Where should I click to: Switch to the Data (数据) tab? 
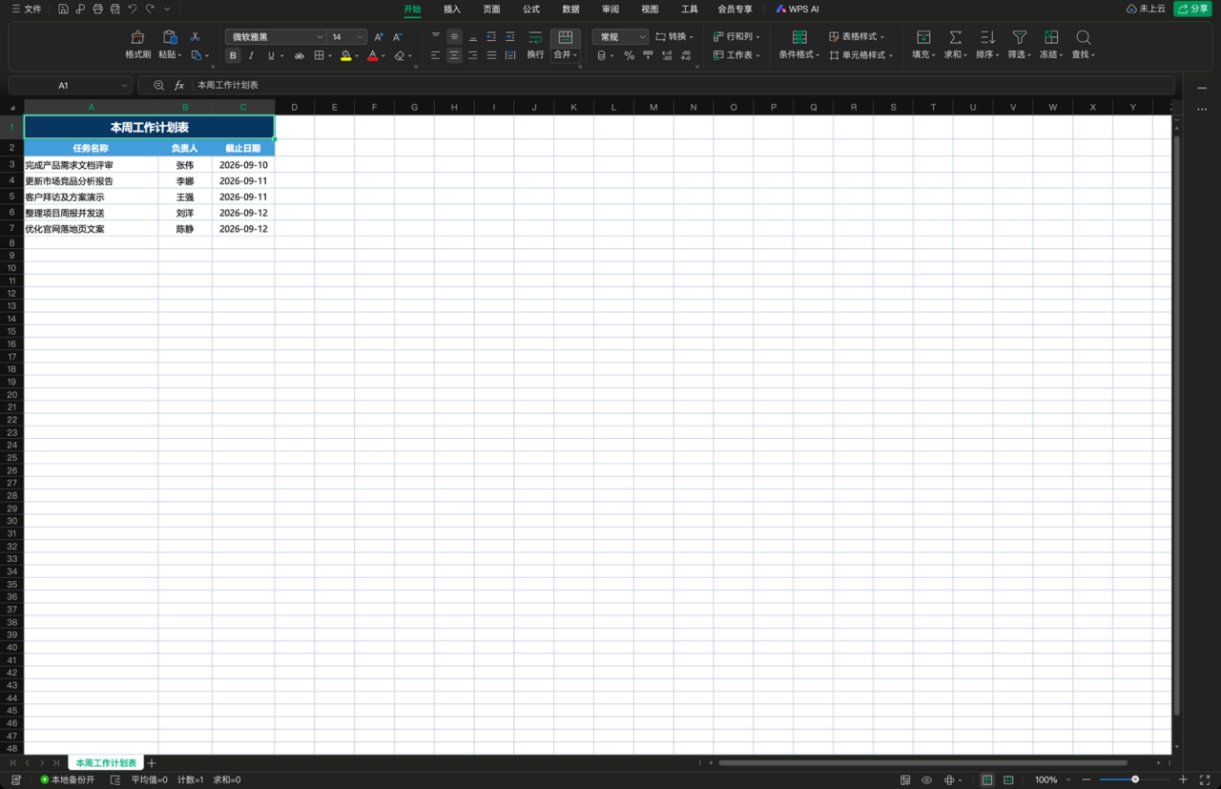point(570,9)
